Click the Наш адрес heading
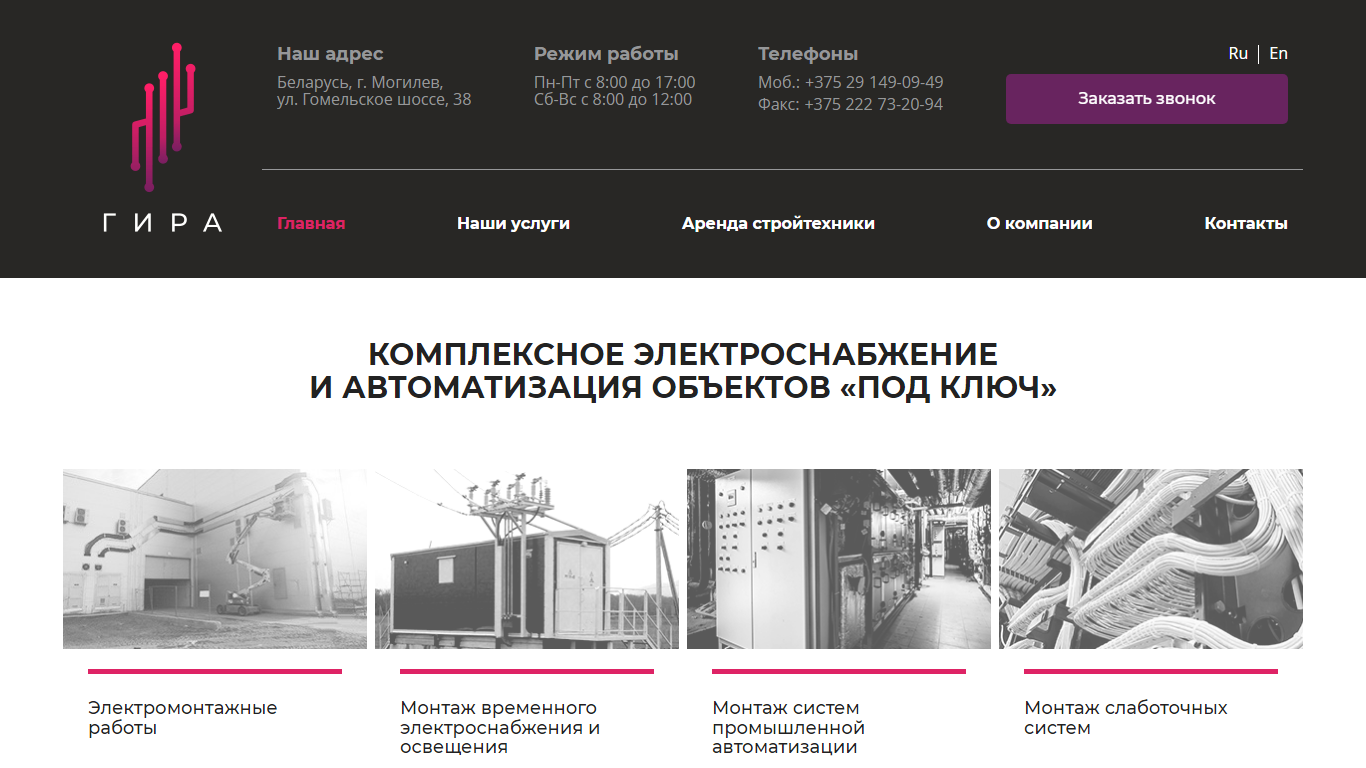Image resolution: width=1366 pixels, height=768 pixels. pos(330,54)
